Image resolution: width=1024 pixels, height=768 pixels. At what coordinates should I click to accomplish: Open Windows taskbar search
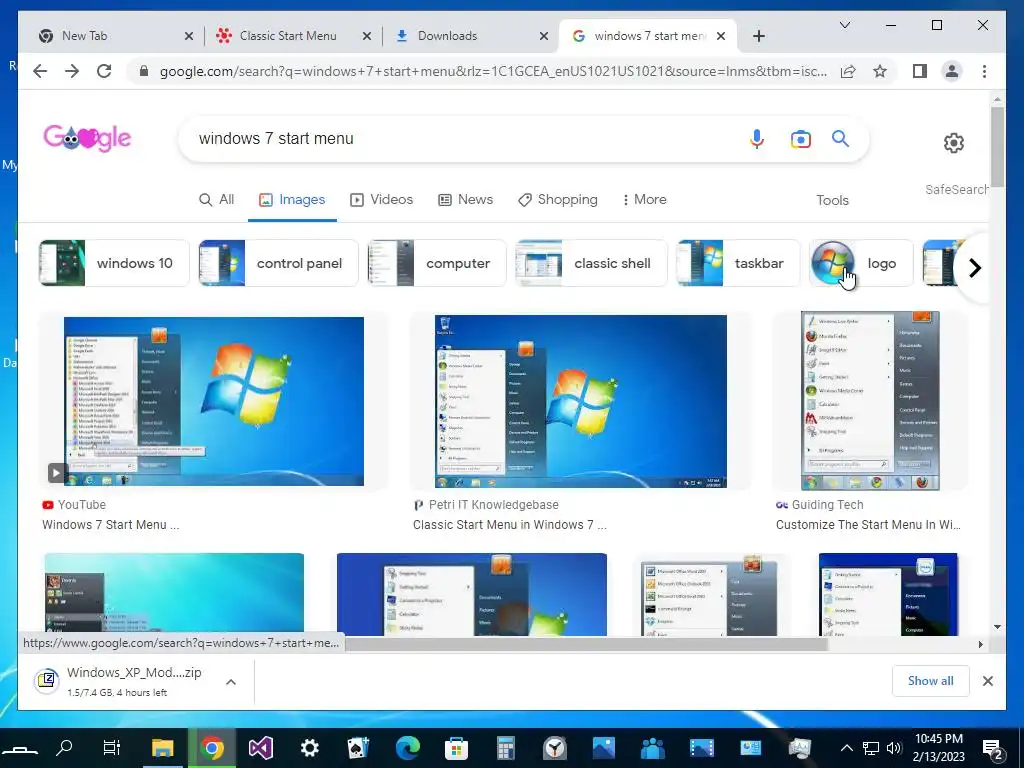(64, 748)
